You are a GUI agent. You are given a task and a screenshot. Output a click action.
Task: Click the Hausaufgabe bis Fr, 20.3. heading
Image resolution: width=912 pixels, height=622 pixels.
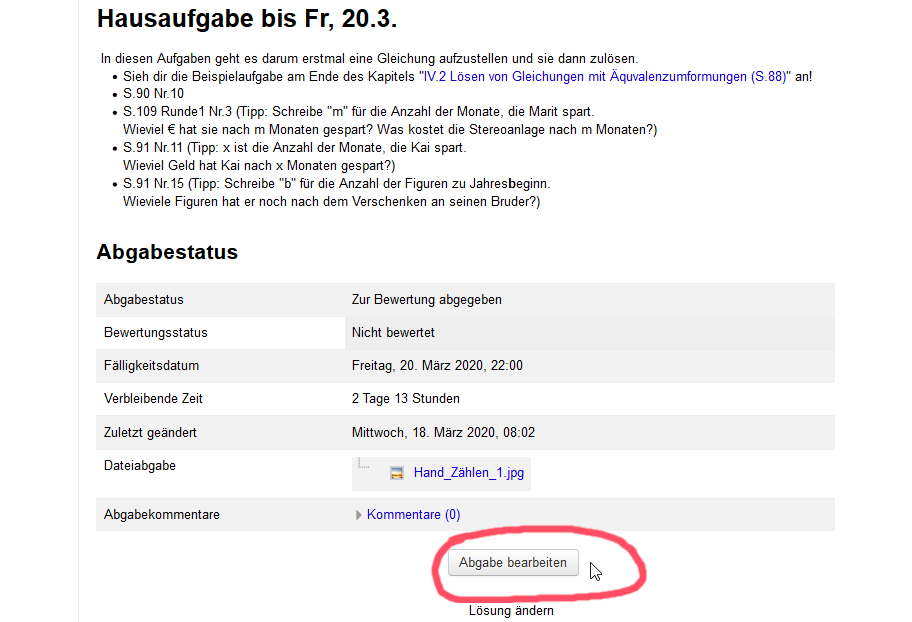coord(240,19)
